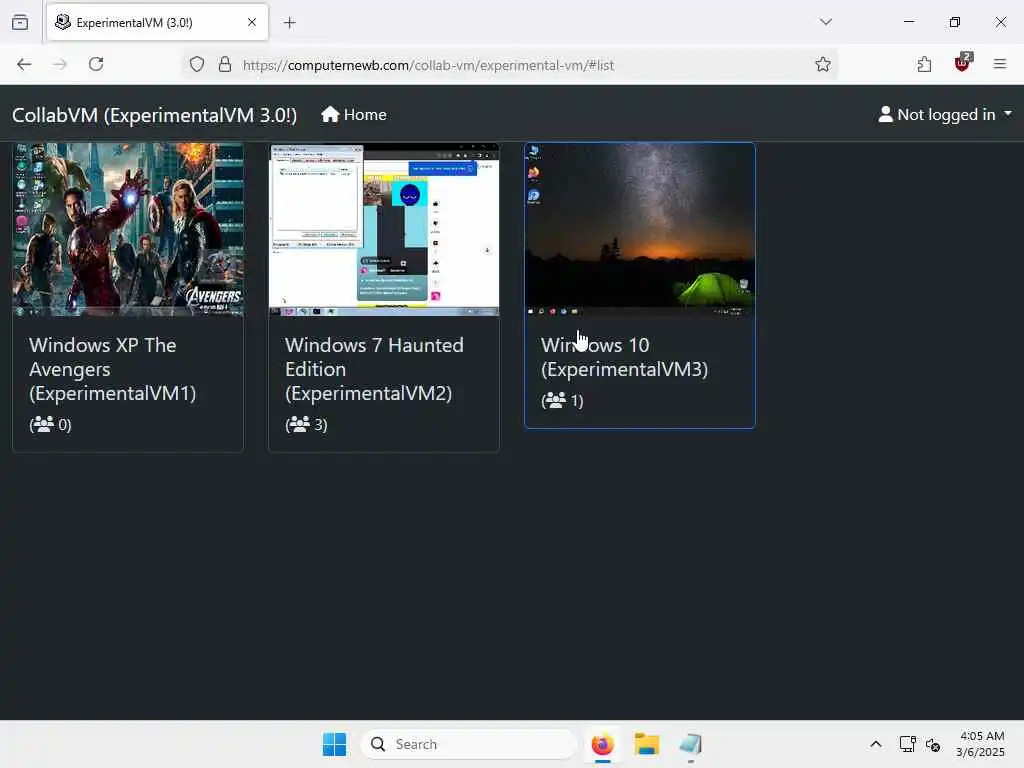
Task: Click the user count icon for ExperimentalVM3
Action: [555, 400]
